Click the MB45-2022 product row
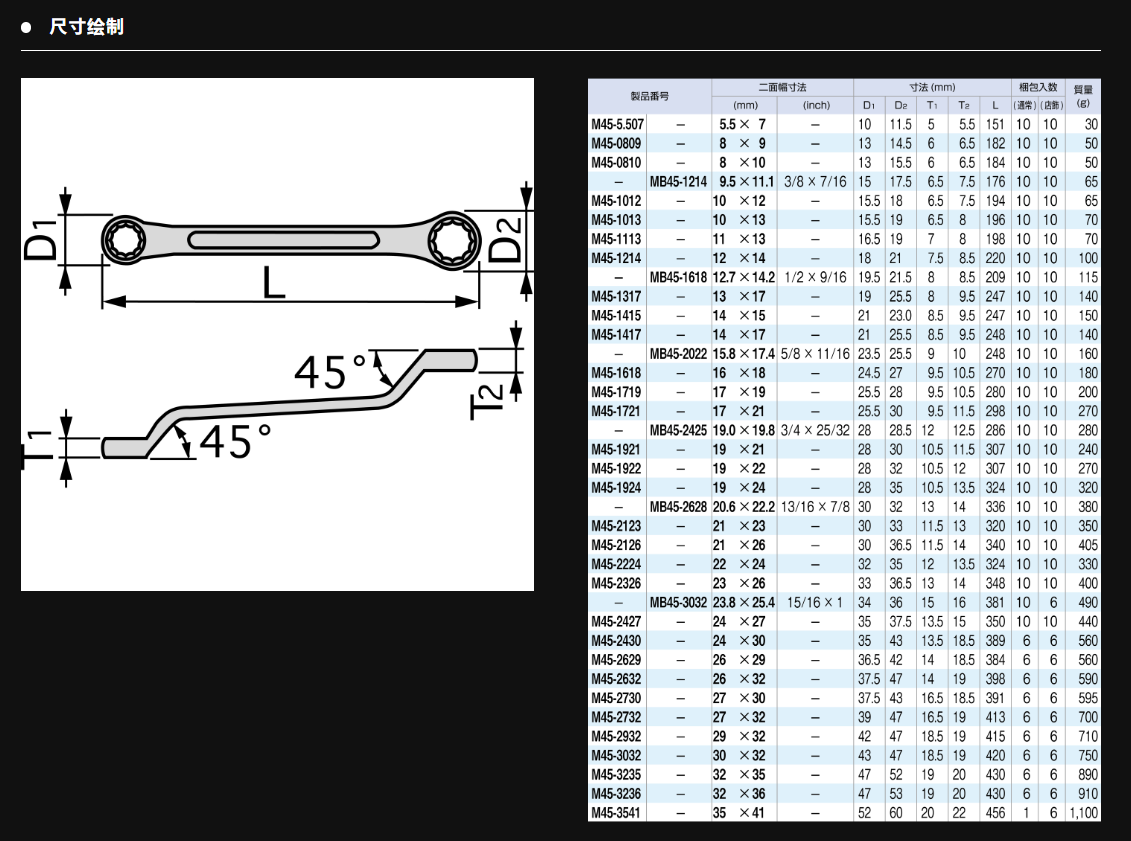Viewport: 1131px width, 841px height. pyautogui.click(x=678, y=354)
